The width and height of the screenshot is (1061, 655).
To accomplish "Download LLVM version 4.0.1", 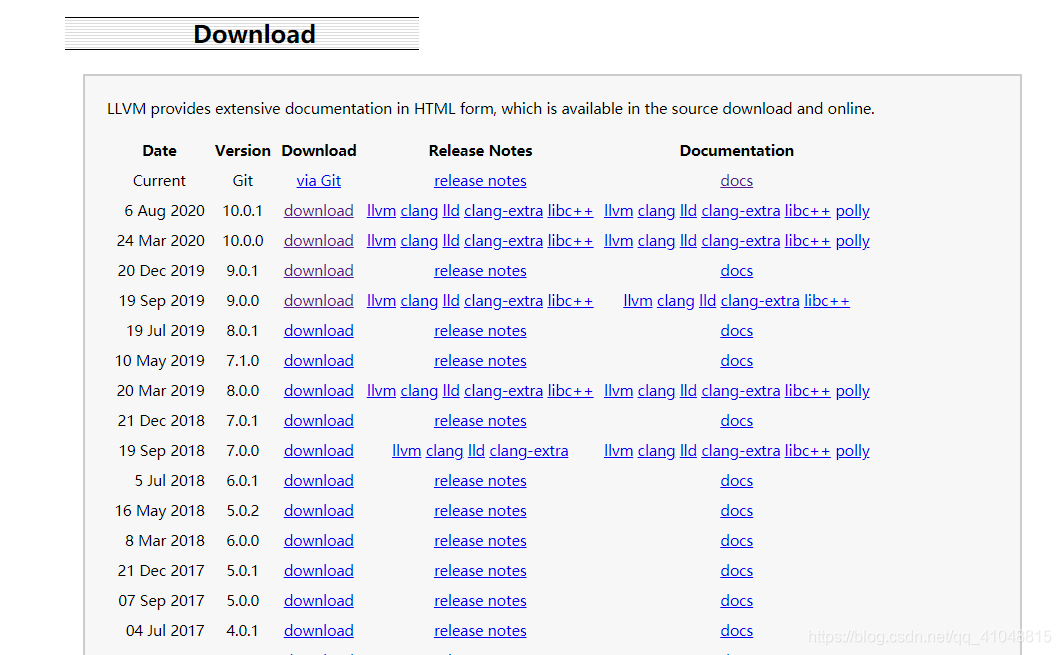I will coord(318,631).
